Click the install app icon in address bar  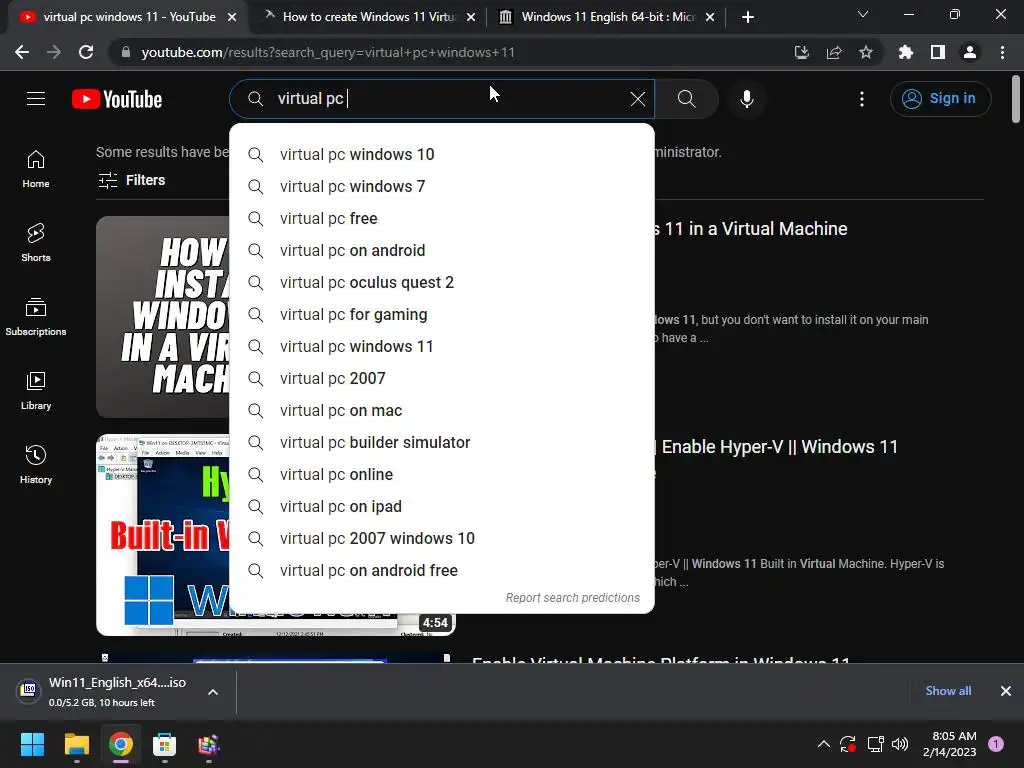(x=801, y=52)
